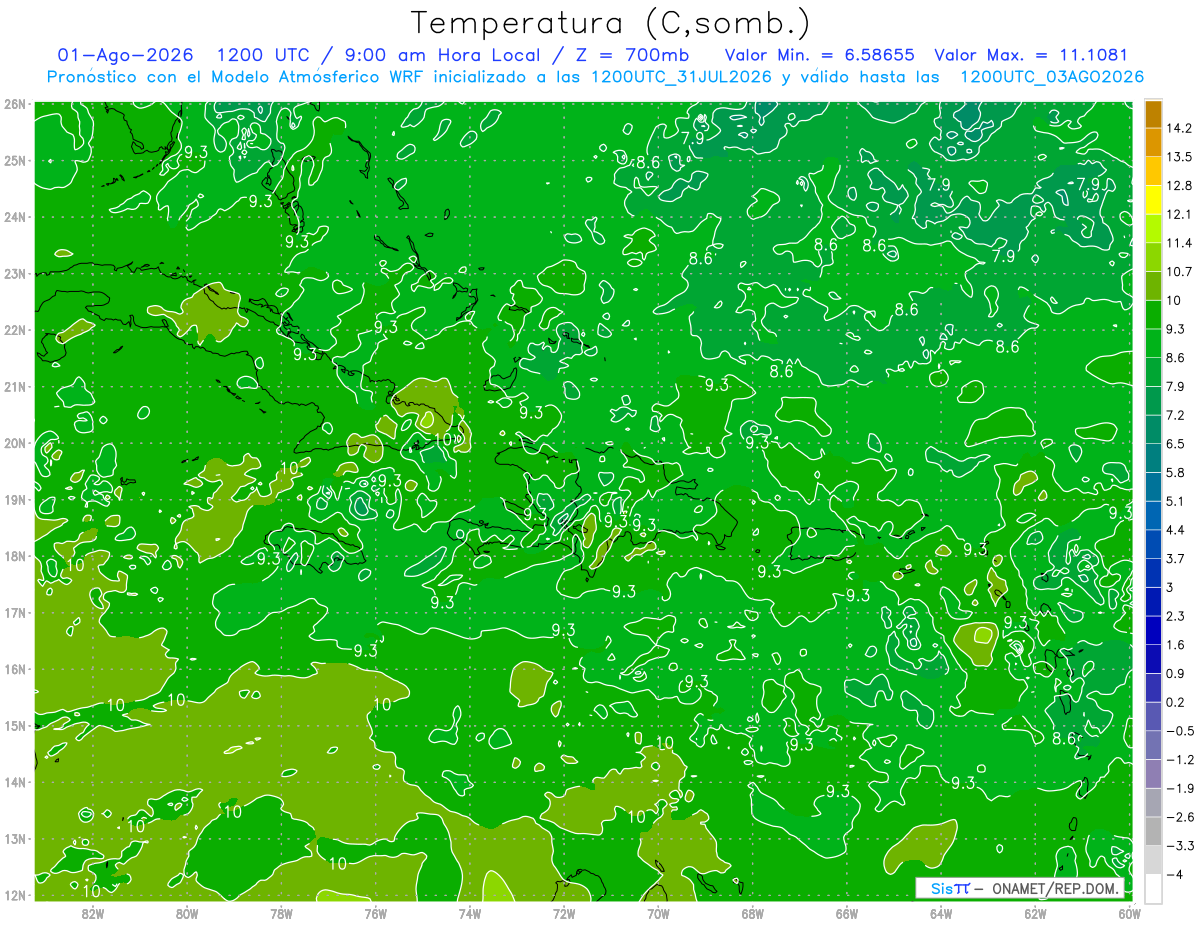Click the 5.8 colorbar label
Viewport: 1200px width, 927px height.
point(1175,473)
